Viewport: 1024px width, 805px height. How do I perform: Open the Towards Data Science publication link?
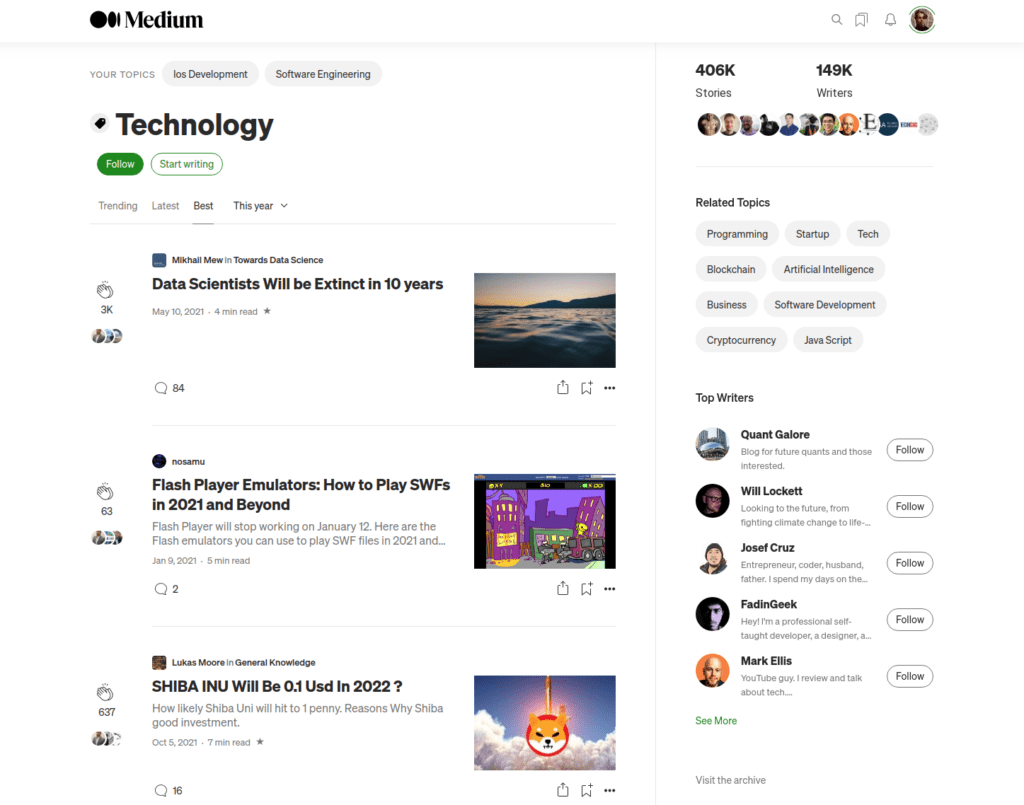[x=278, y=260]
